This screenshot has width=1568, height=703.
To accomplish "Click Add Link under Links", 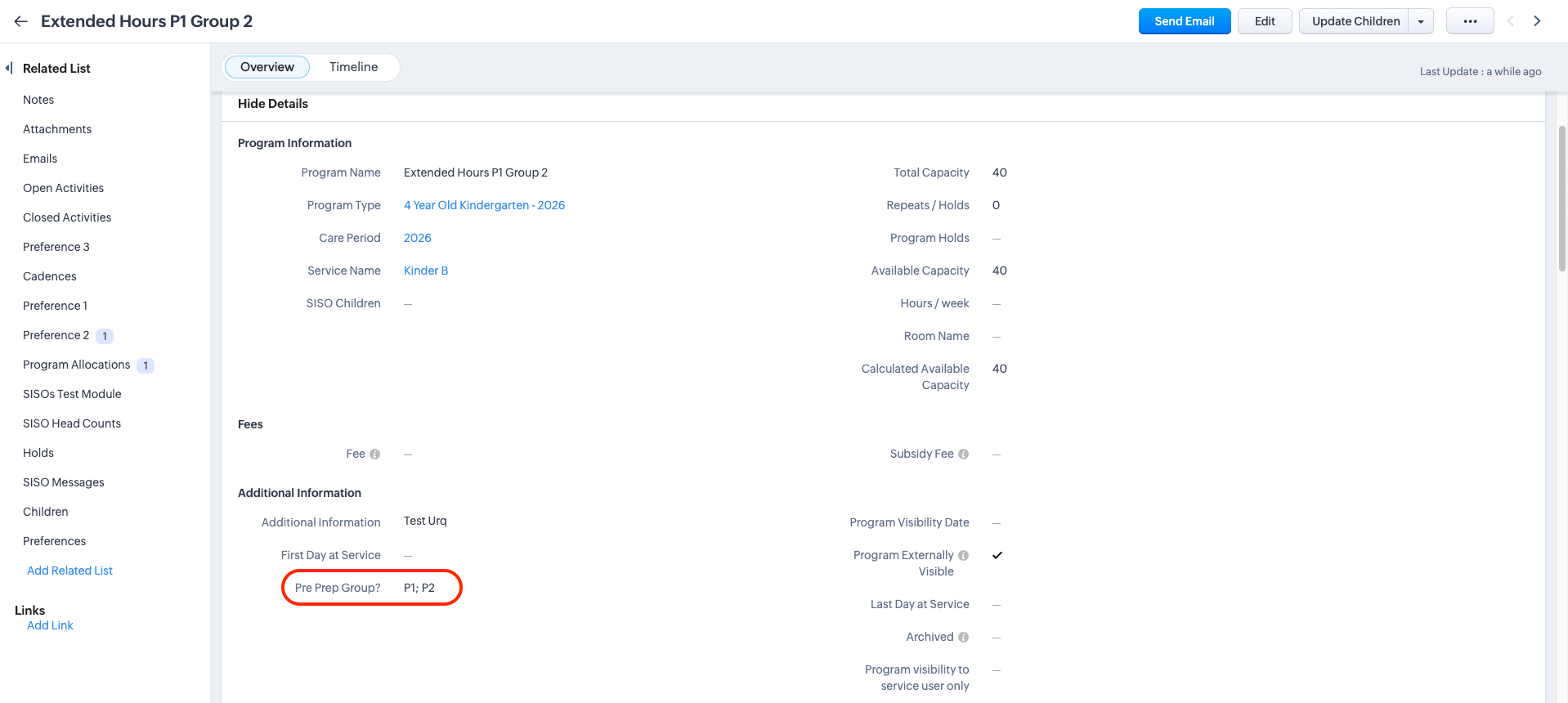I will coord(50,625).
